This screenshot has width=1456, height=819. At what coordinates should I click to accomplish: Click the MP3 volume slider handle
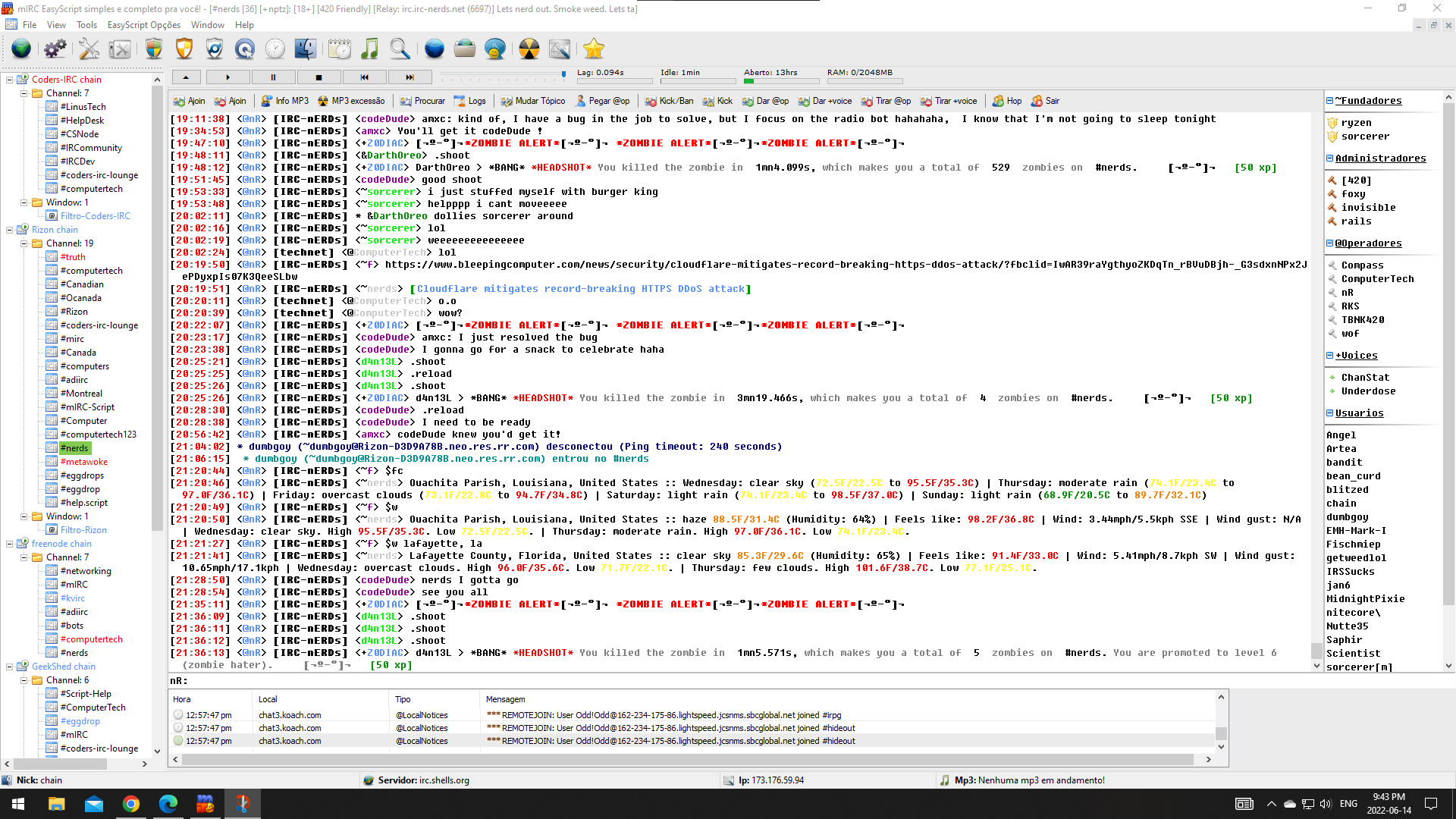pos(563,74)
